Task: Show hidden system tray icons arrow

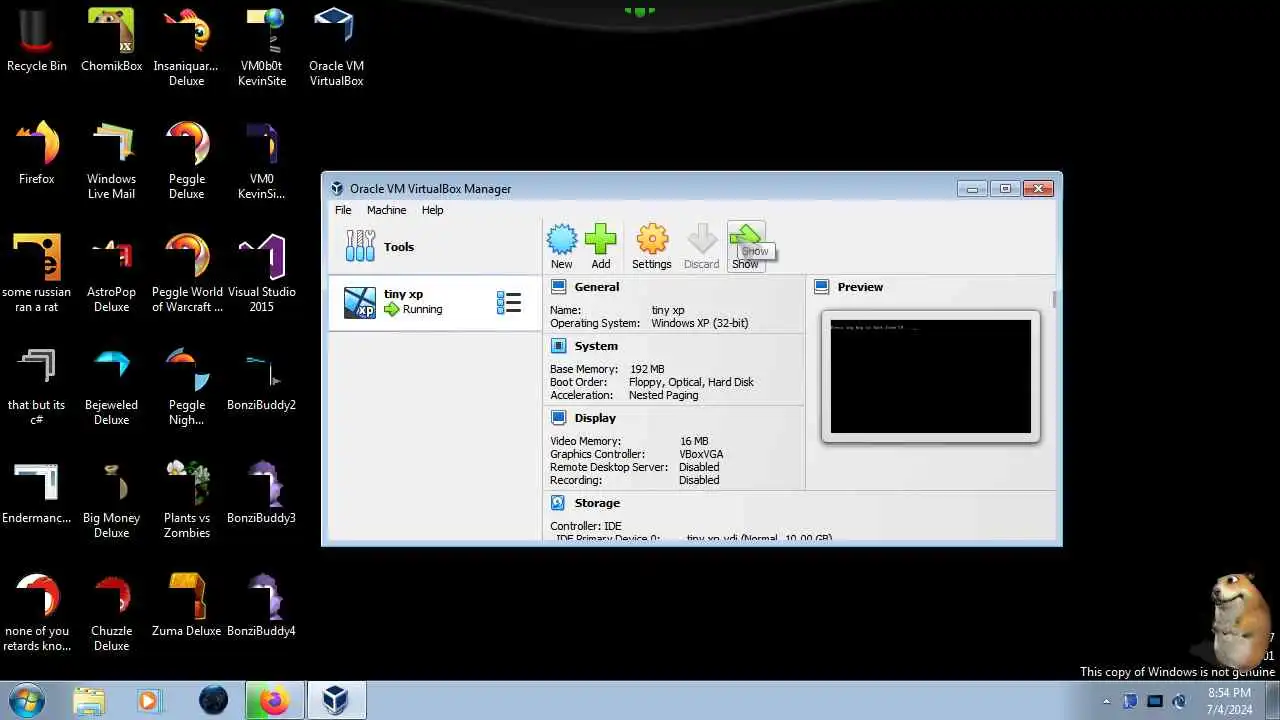Action: coord(1106,701)
